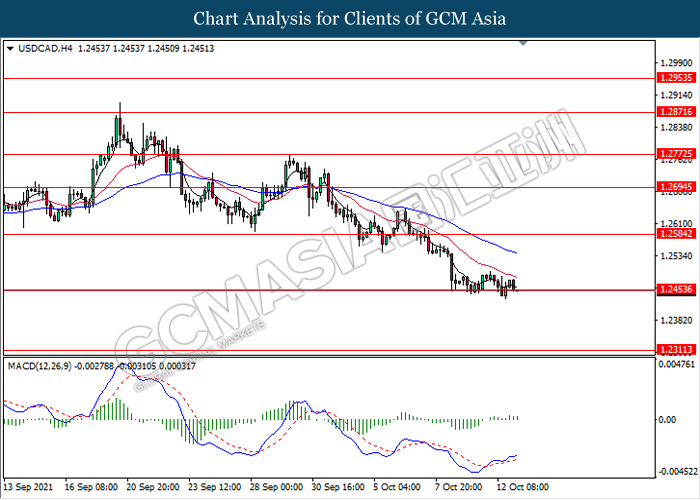The height and width of the screenshot is (500, 700).
Task: Click the 13 Sep 2021 date label
Action: coord(28,487)
